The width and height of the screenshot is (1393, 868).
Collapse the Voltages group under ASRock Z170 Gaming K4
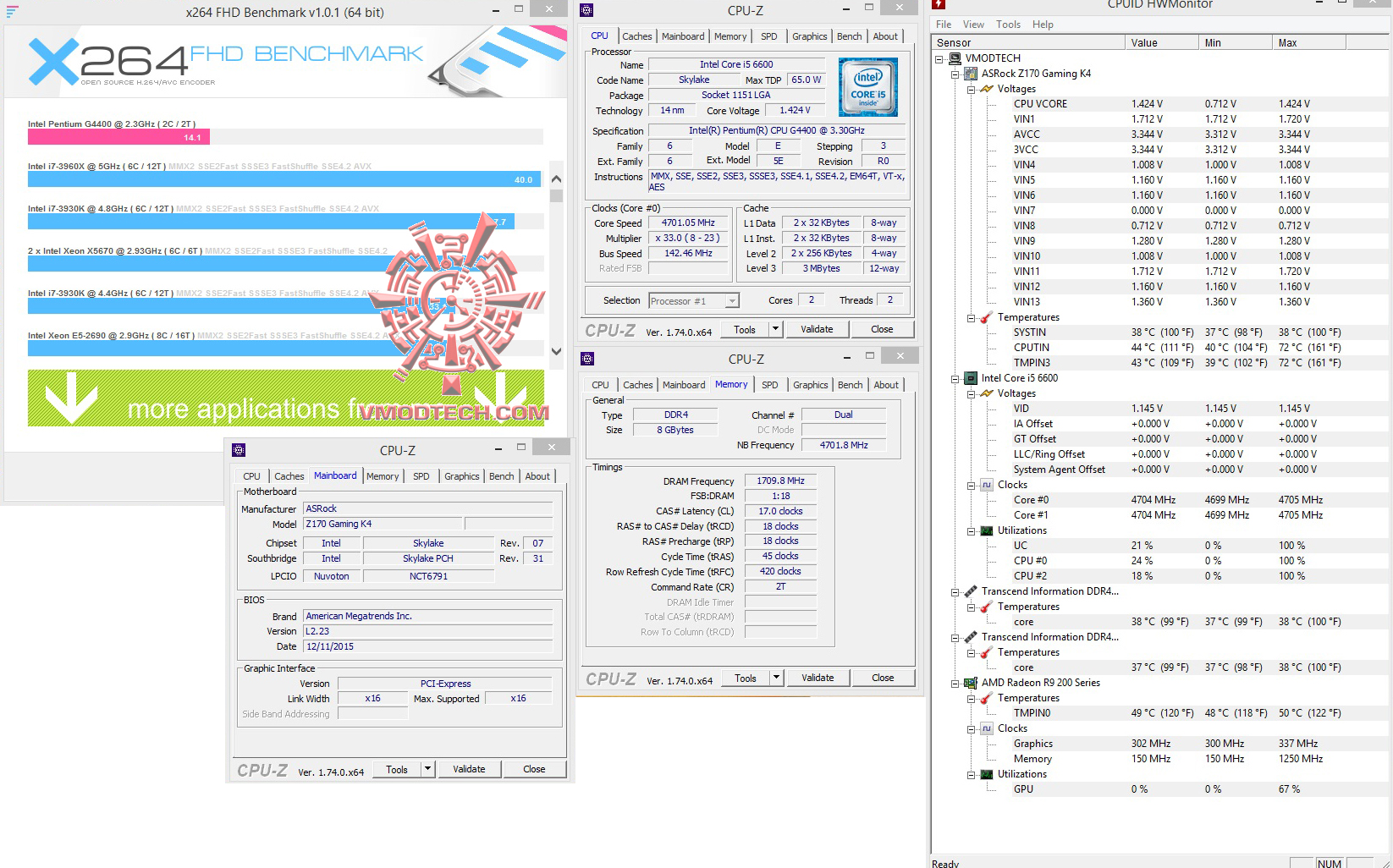coord(971,89)
